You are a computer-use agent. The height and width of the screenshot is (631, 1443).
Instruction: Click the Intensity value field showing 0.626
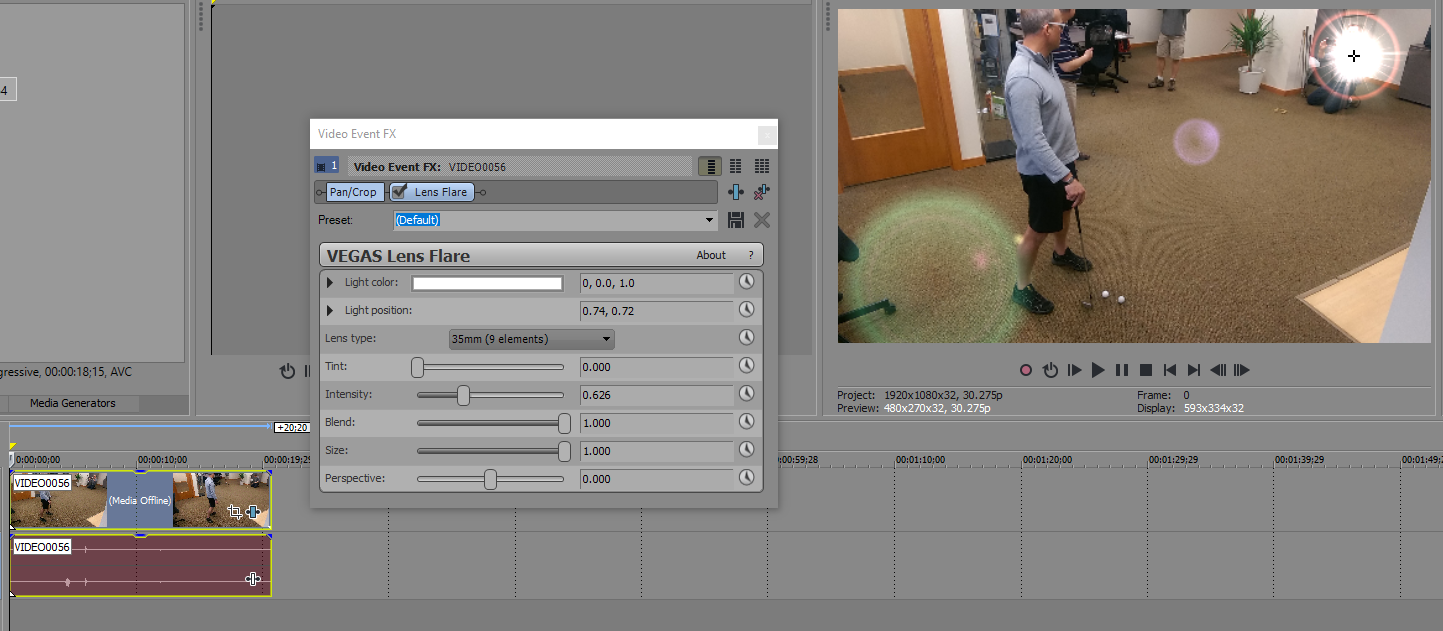pyautogui.click(x=656, y=395)
